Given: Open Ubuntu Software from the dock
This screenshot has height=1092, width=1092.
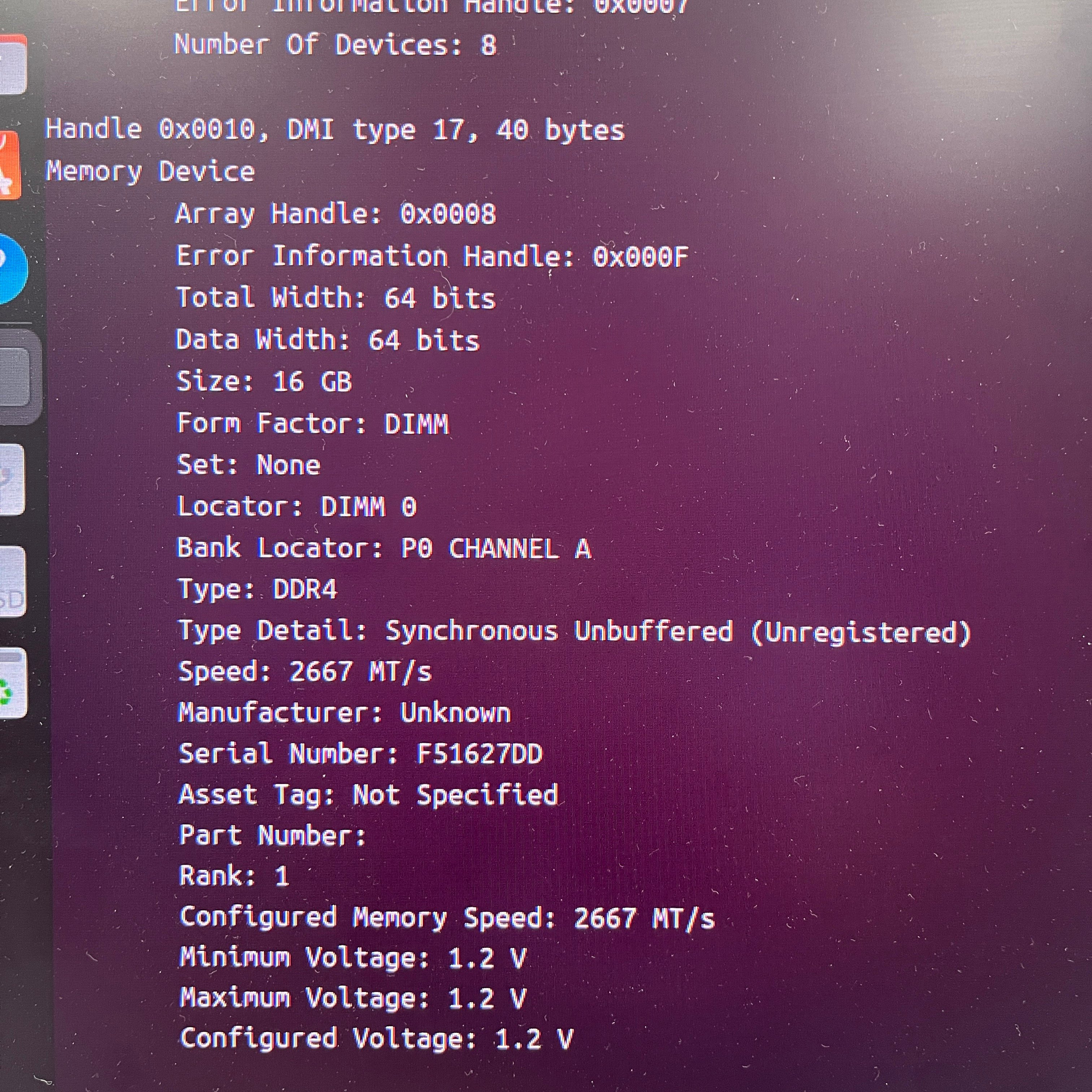Looking at the screenshot, I should coord(10,164).
